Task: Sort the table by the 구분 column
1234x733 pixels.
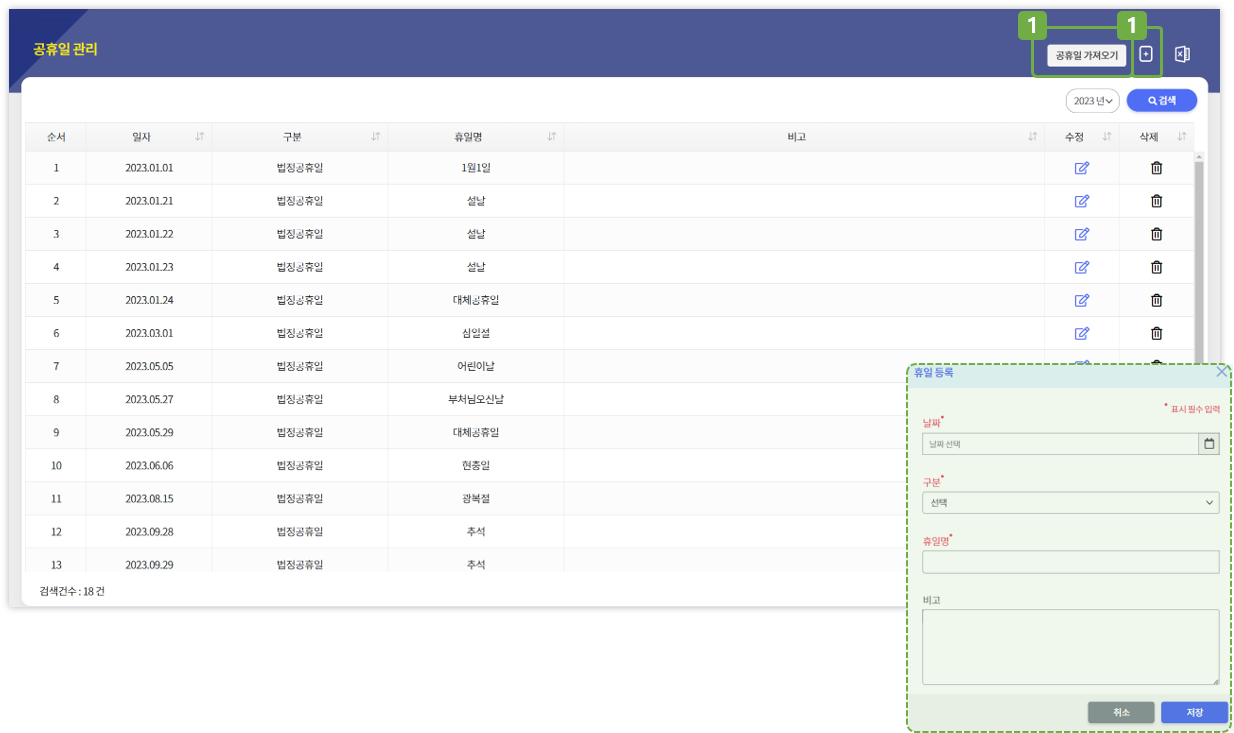Action: pyautogui.click(x=376, y=137)
